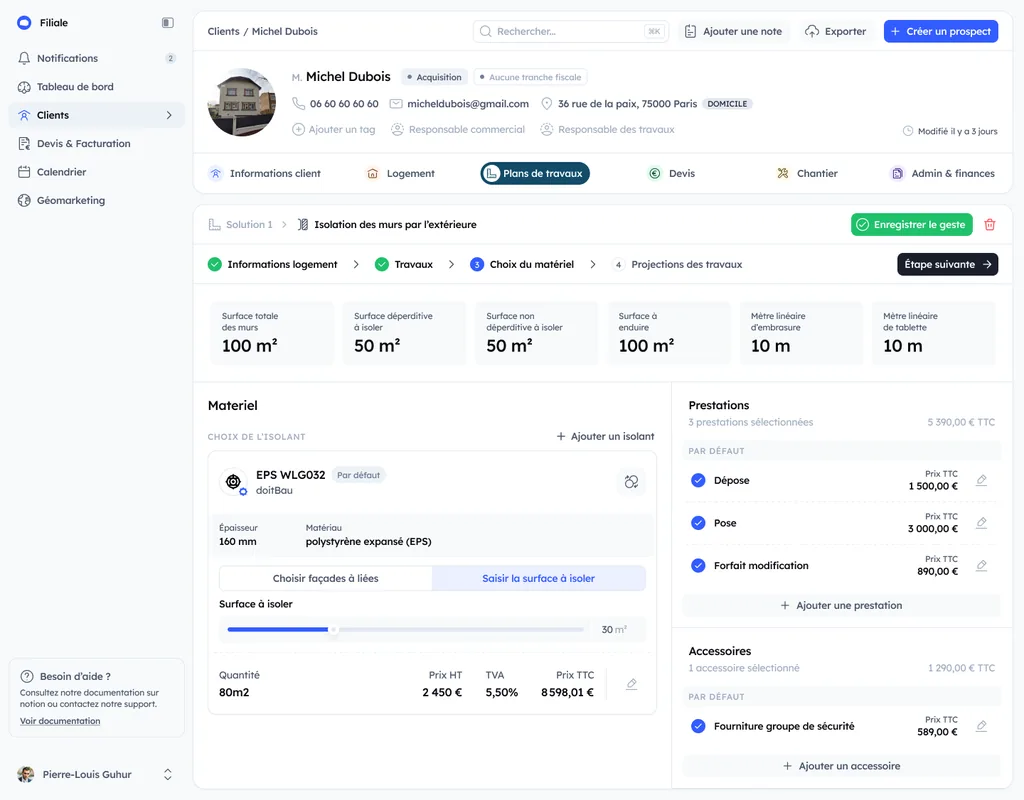Collapse the sidebar panel icon
Image resolution: width=1024 pixels, height=800 pixels.
point(168,23)
